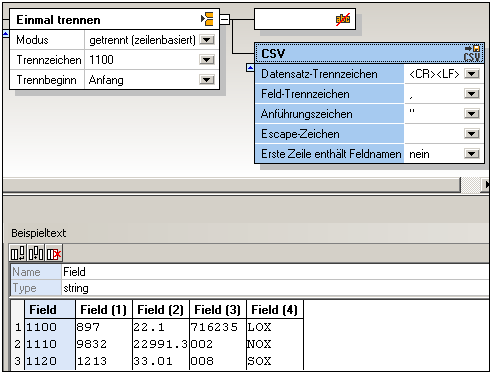Click the Modus label
Screen dimensions: 492x374
(32, 40)
